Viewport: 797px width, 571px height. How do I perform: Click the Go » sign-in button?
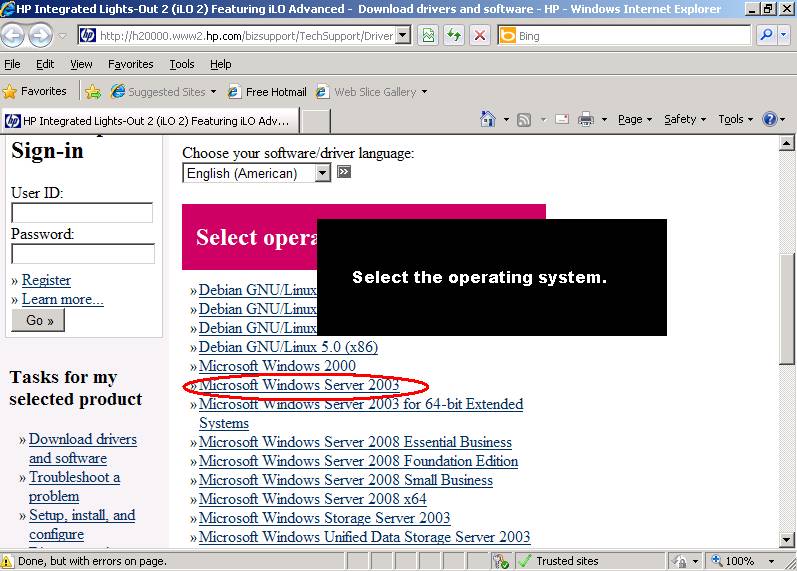pos(38,320)
